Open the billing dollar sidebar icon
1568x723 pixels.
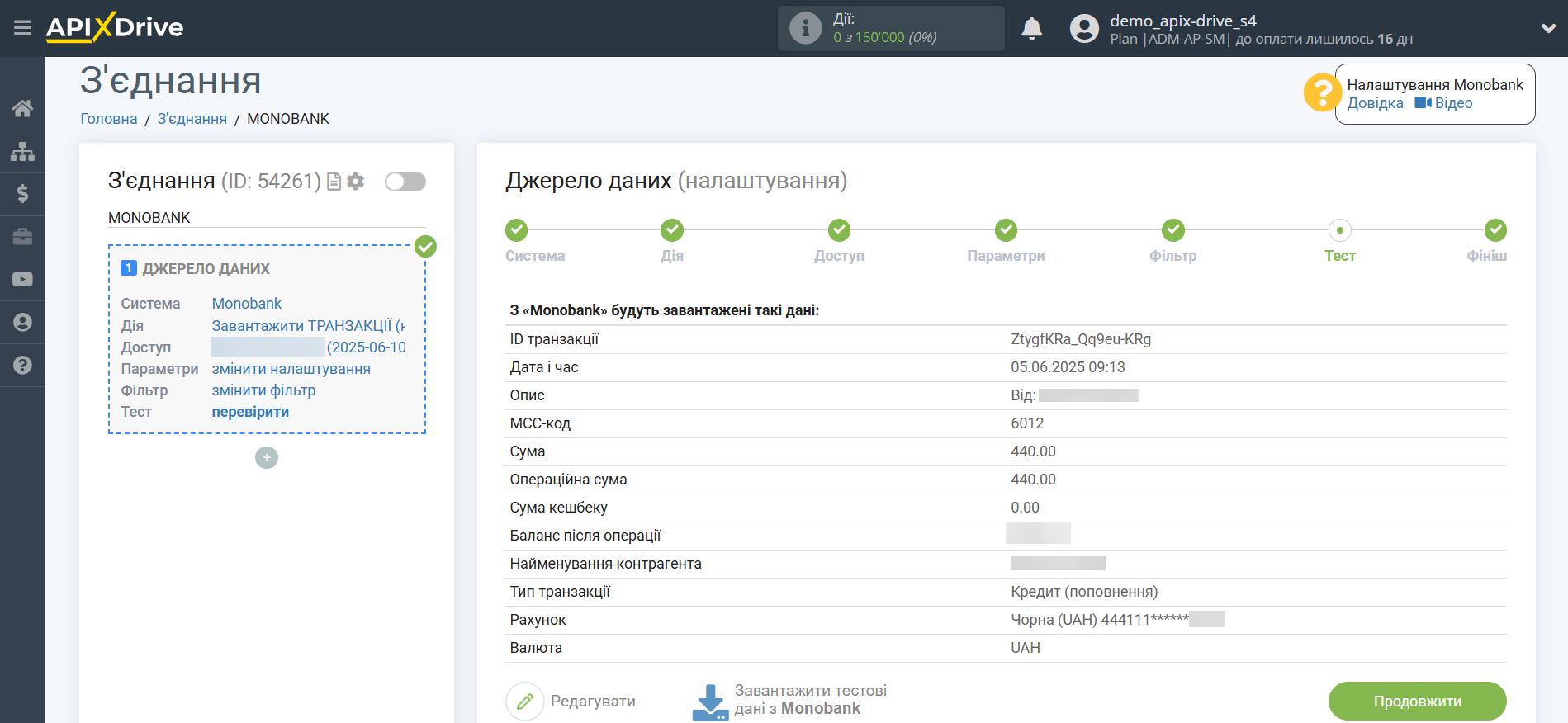click(22, 194)
